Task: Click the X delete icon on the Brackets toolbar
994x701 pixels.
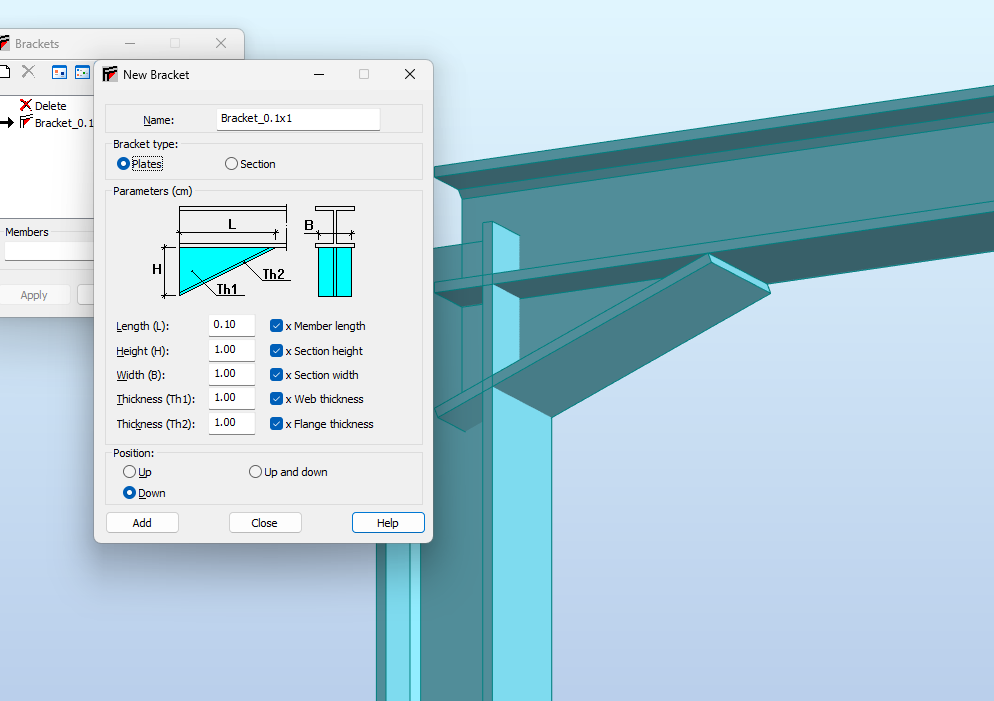Action: coord(26,72)
